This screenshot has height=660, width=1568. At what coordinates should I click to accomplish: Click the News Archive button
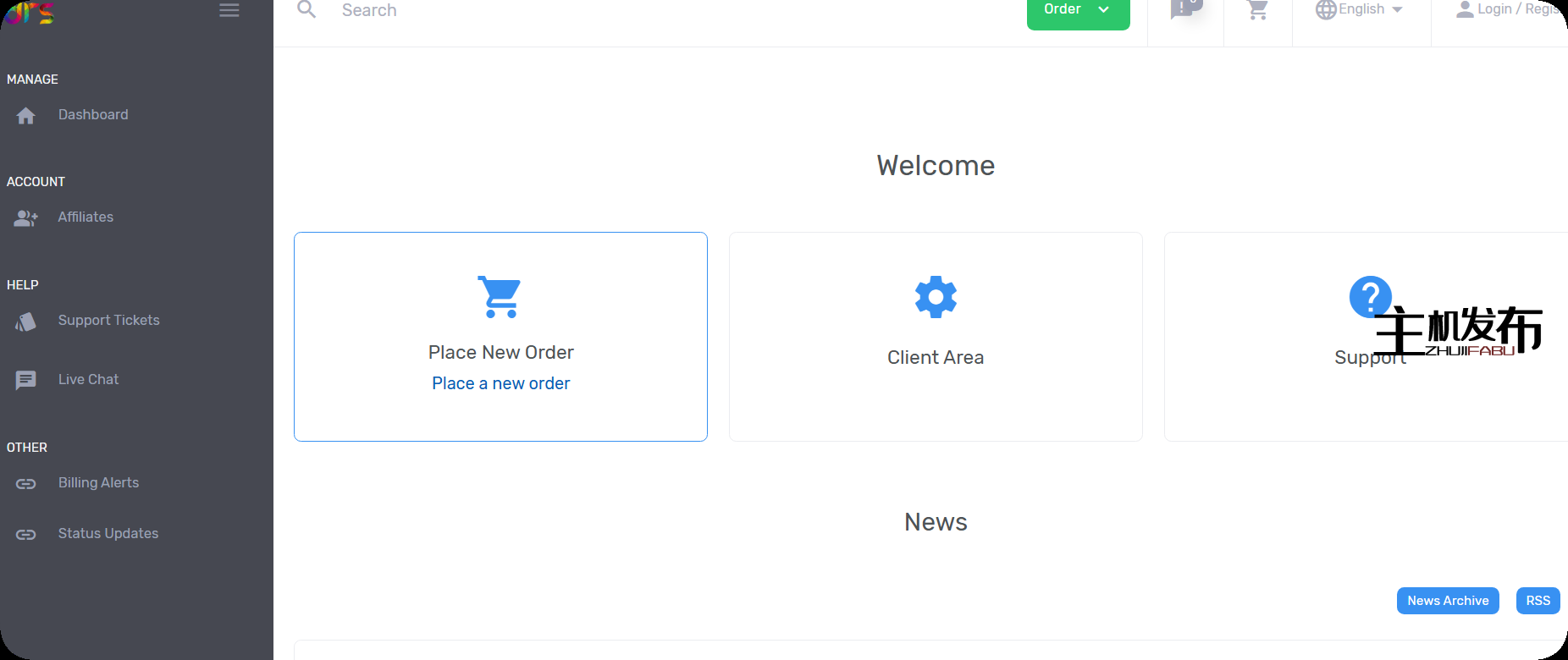pyautogui.click(x=1447, y=601)
